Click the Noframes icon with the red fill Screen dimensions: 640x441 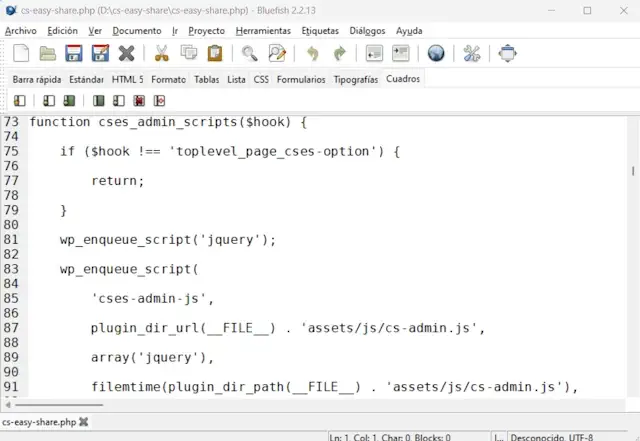[139, 100]
